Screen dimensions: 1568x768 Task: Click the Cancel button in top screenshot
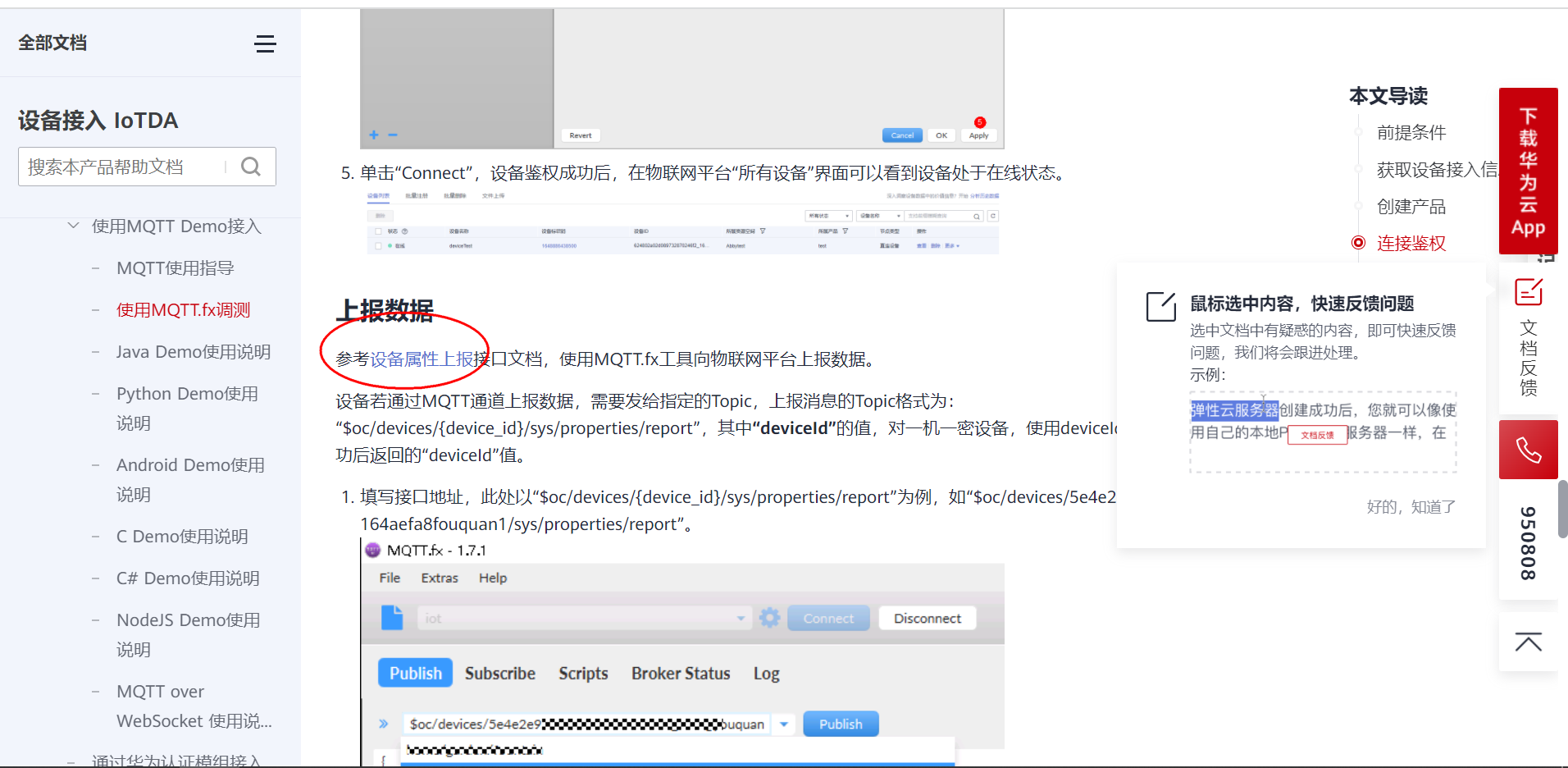(902, 135)
